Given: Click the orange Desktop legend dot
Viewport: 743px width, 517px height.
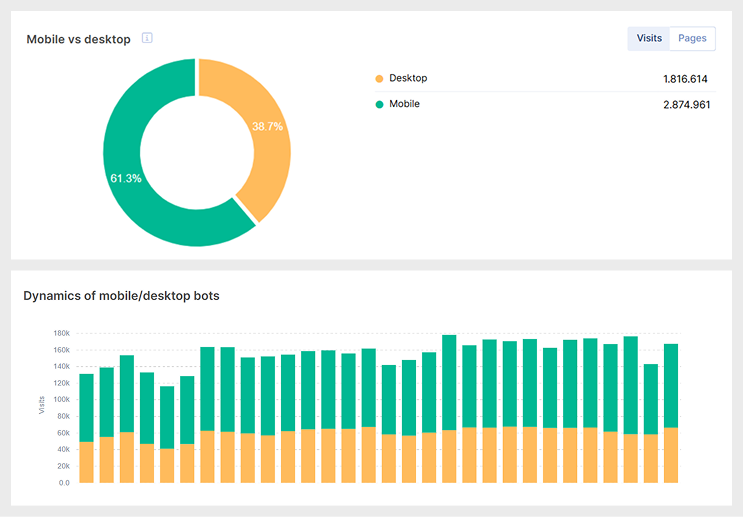Looking at the screenshot, I should click(x=379, y=79).
